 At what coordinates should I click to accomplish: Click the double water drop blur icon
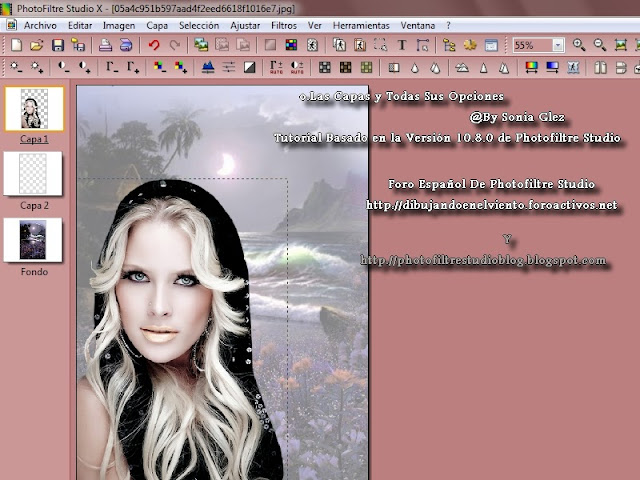(x=435, y=67)
